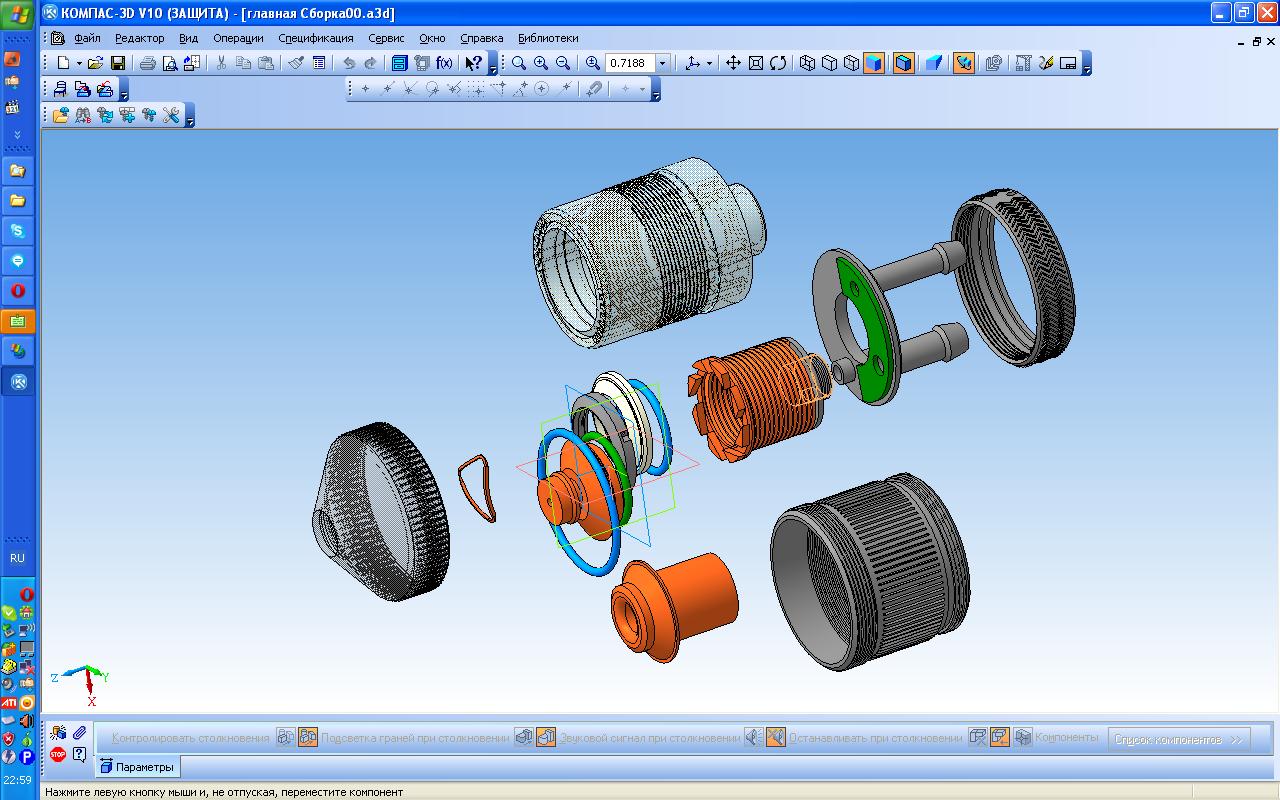Screen dimensions: 1280x800
Task: Click the zoom scale value field 0.7188
Action: tap(630, 63)
